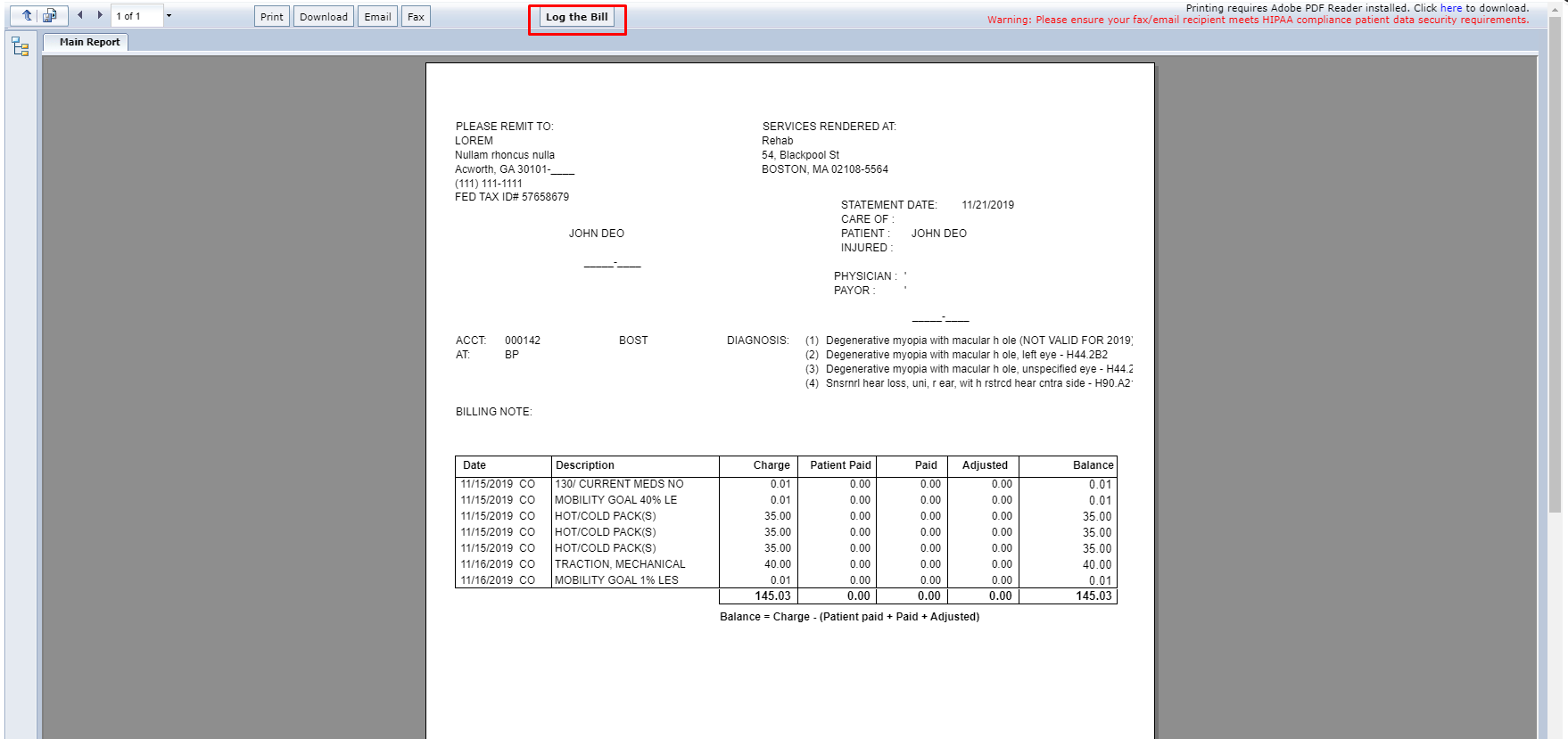Viewport: 1568px width, 739px height.
Task: Click the account number 000142
Action: [523, 341]
